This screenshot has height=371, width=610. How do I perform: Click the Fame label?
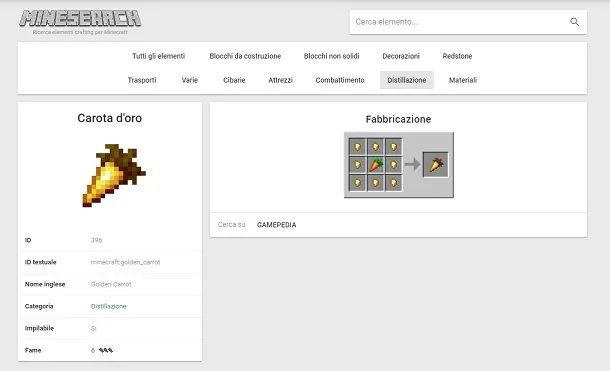click(x=33, y=350)
